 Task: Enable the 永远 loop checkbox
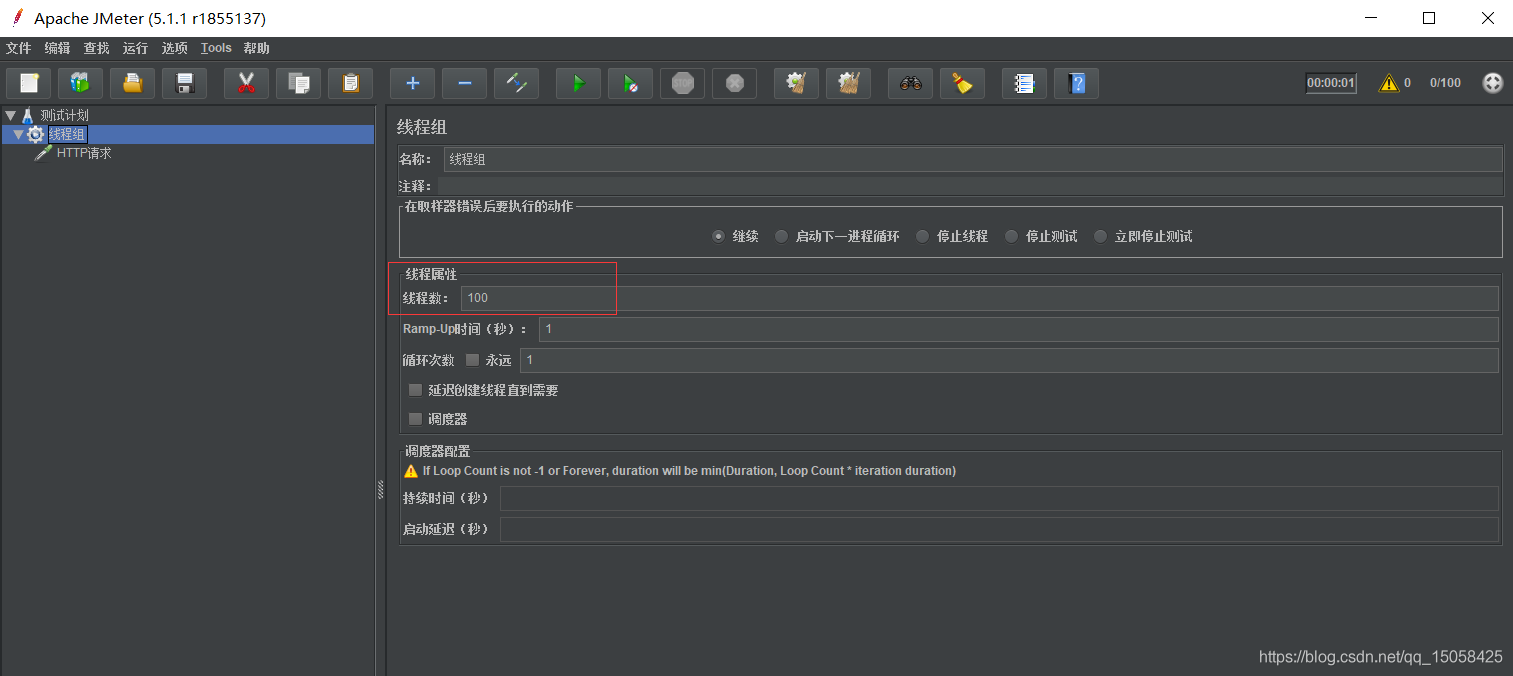471,359
